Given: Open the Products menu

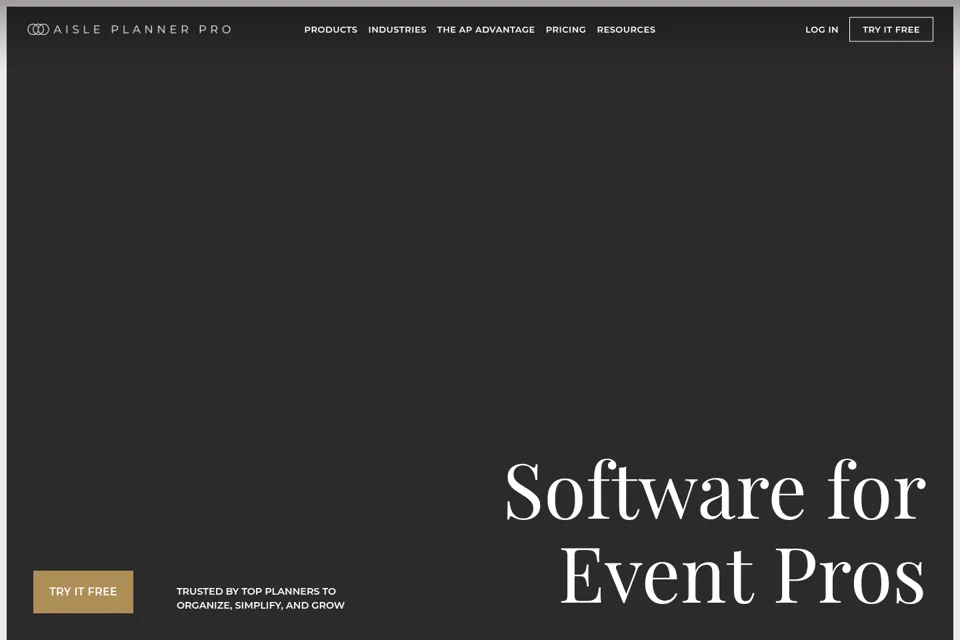Looking at the screenshot, I should (331, 29).
